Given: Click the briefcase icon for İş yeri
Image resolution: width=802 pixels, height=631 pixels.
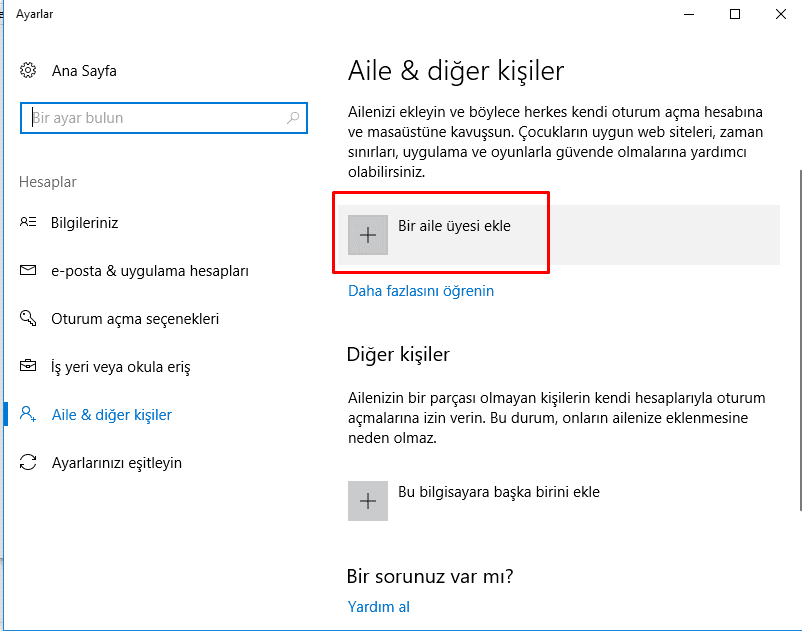Looking at the screenshot, I should click(28, 367).
